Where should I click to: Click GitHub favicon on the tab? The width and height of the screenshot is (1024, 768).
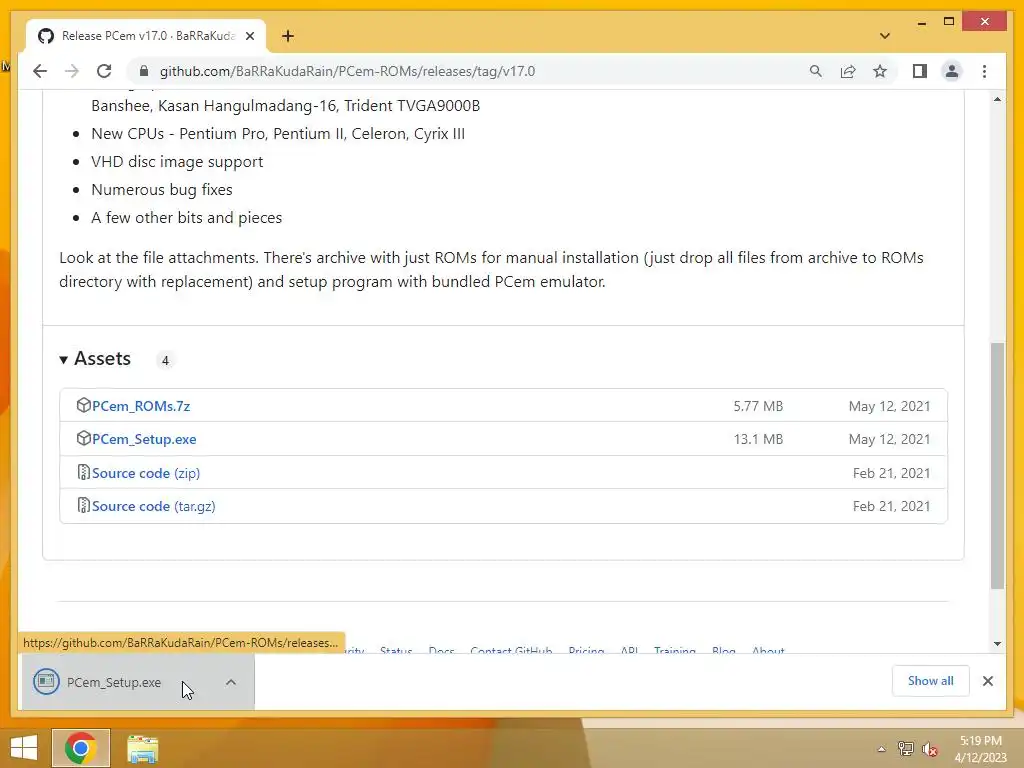pyautogui.click(x=46, y=36)
